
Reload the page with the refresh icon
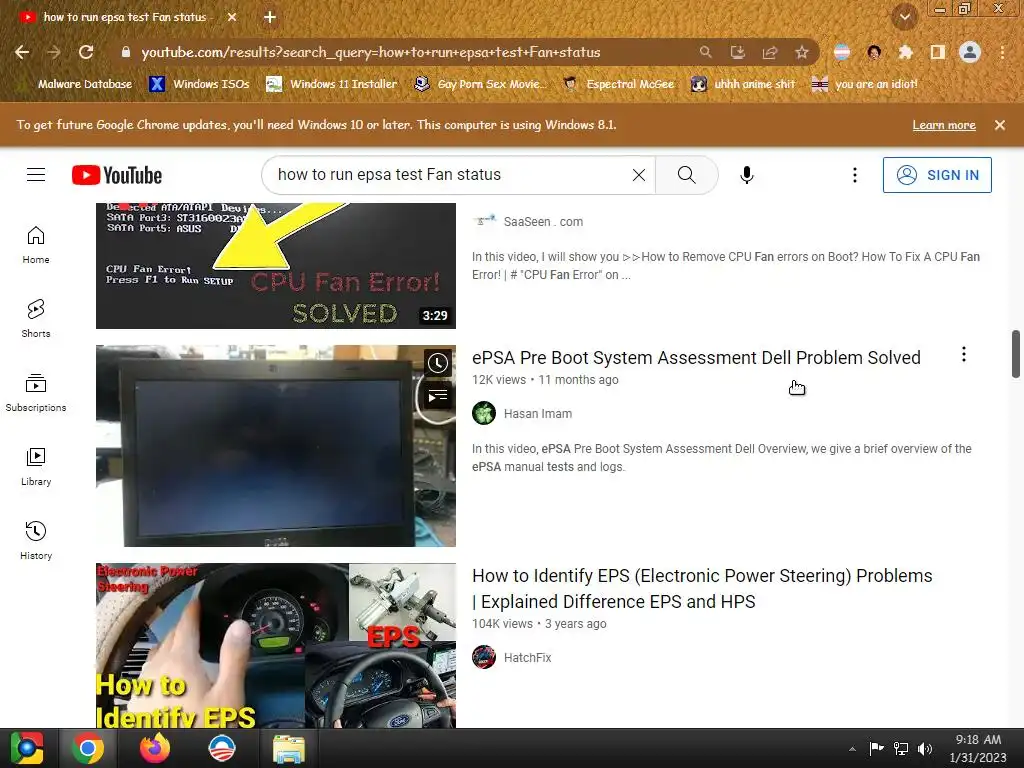(x=86, y=52)
